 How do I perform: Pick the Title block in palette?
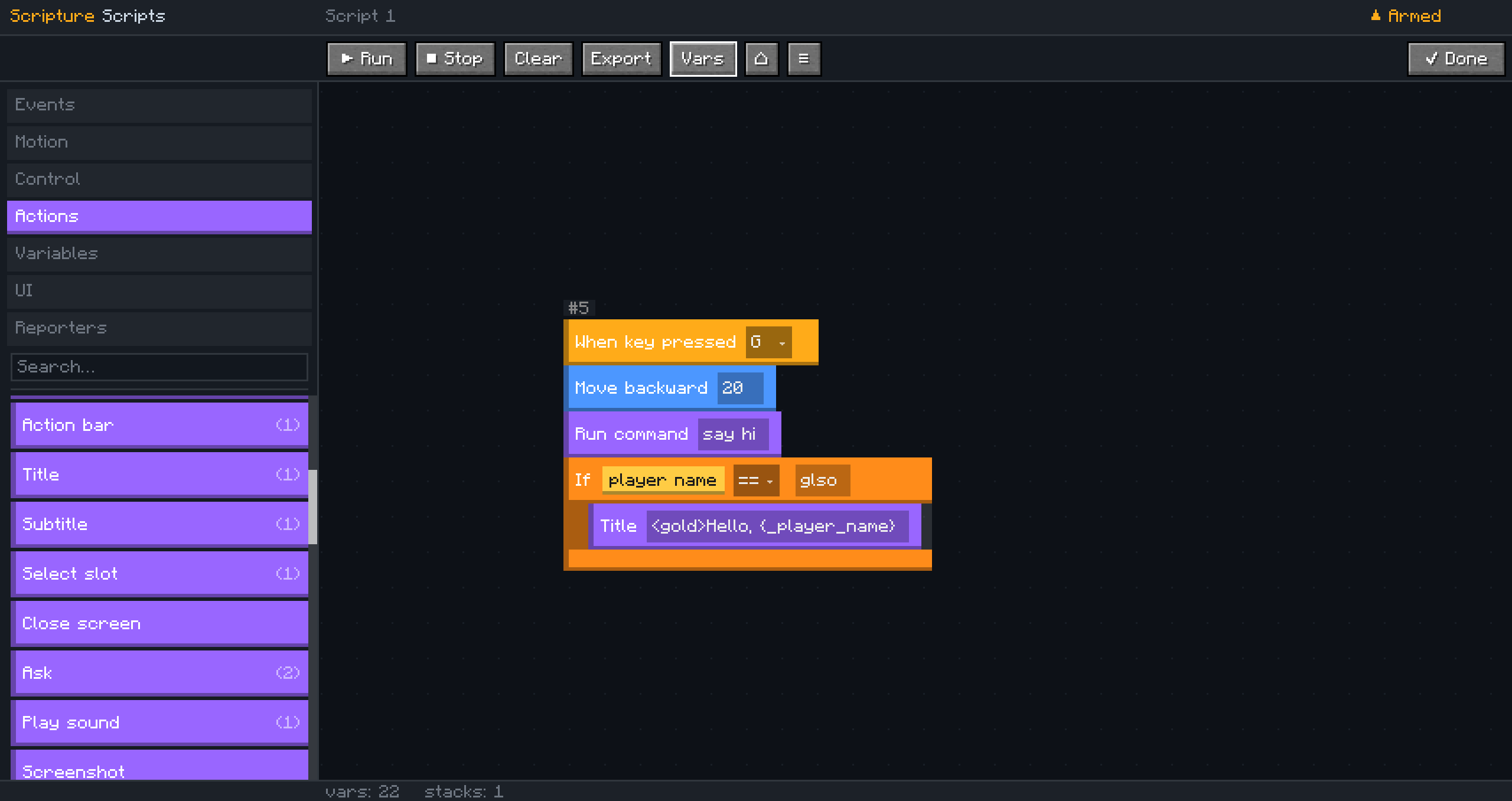click(x=159, y=475)
